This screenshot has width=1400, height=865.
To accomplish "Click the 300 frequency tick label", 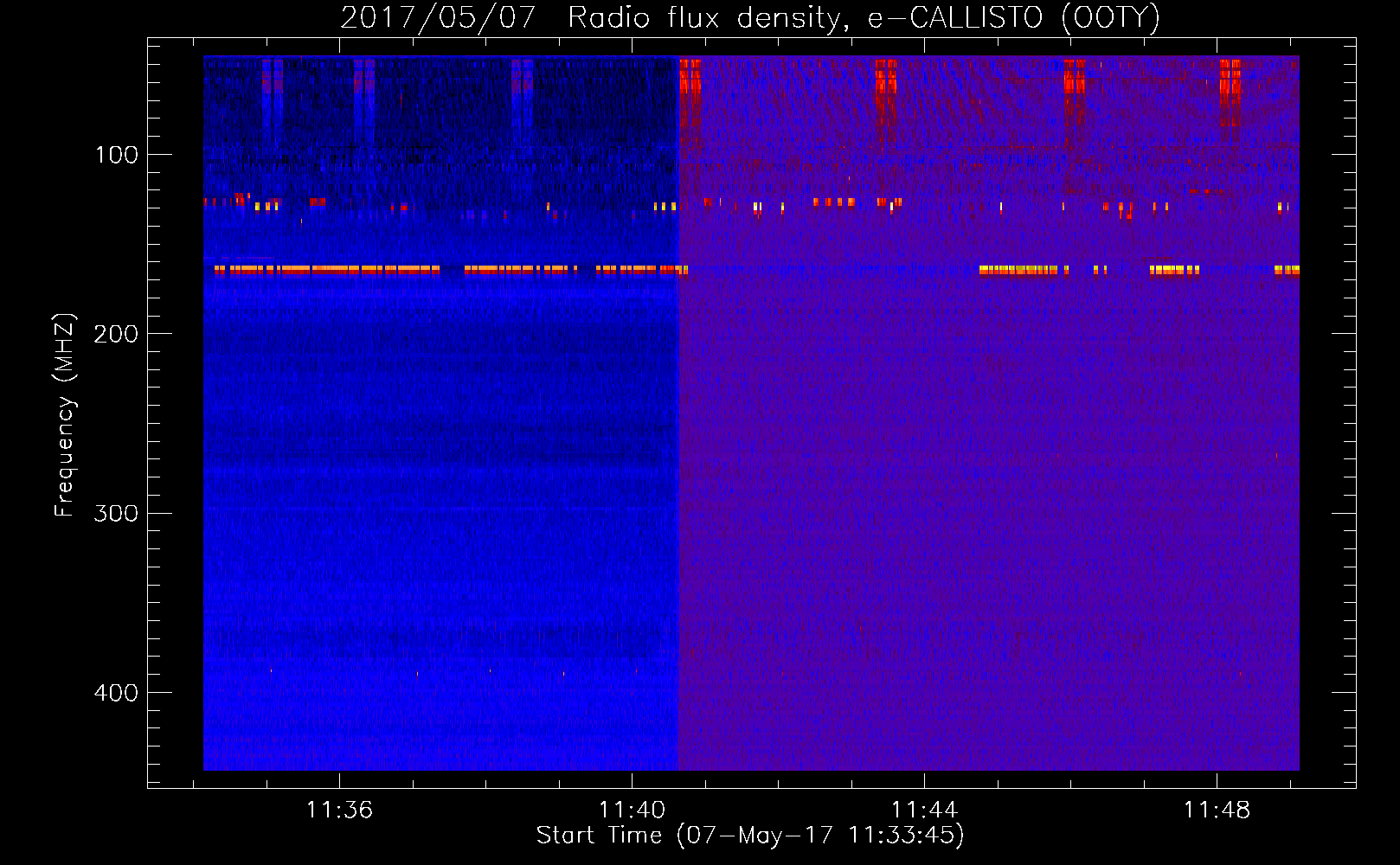I will pos(116,513).
